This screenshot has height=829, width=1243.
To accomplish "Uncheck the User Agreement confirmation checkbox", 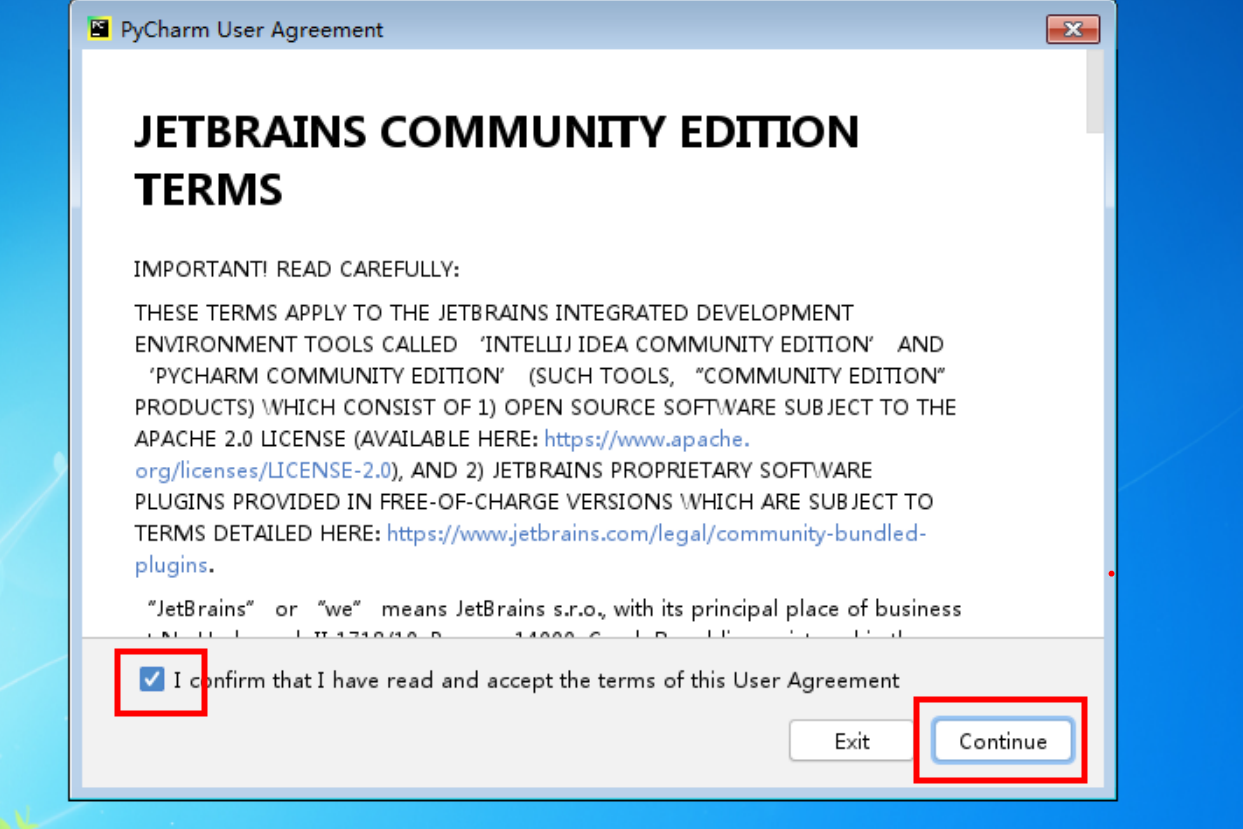I will click(x=152, y=680).
